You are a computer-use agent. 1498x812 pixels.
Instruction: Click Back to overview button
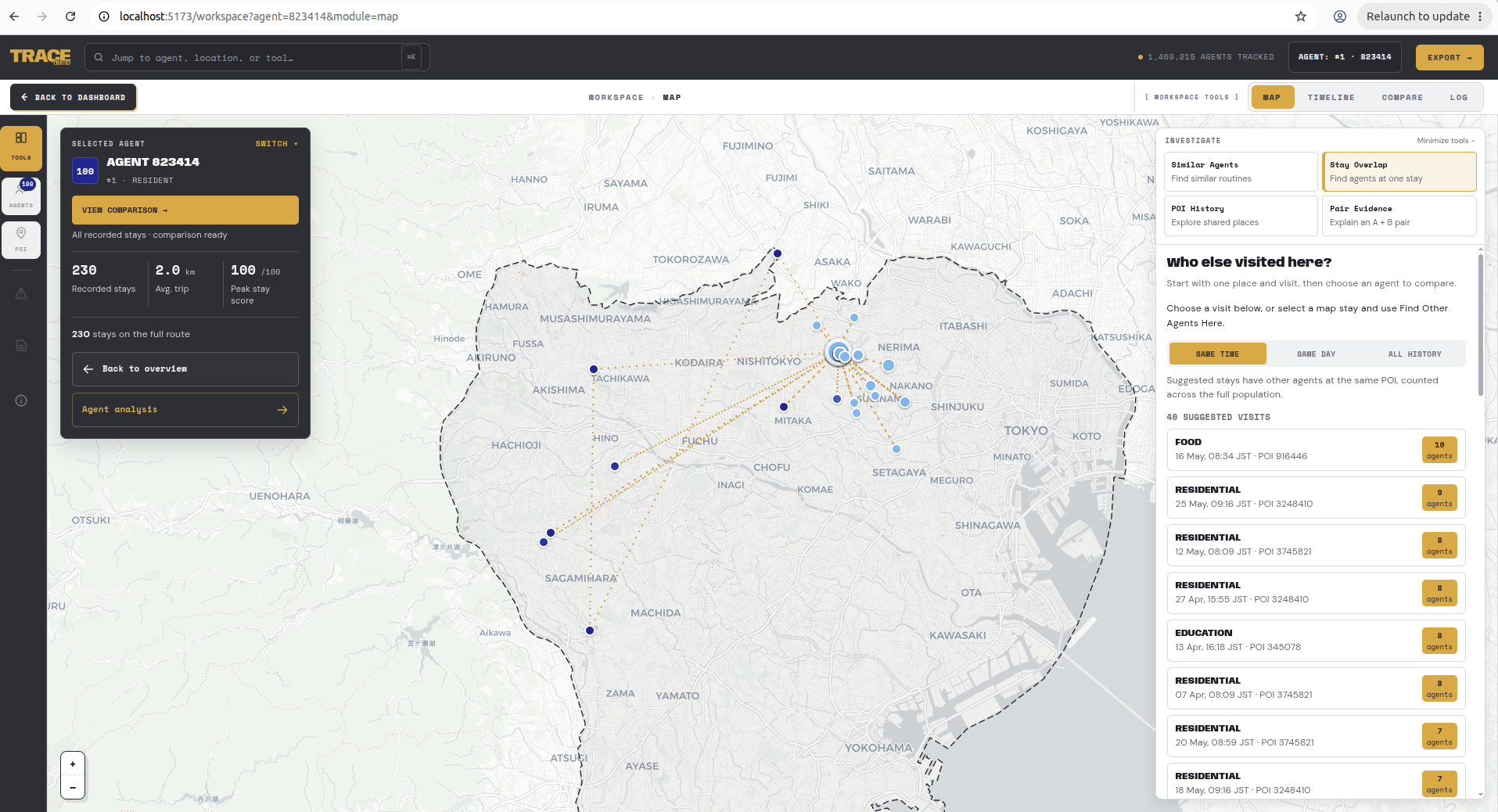pyautogui.click(x=185, y=369)
